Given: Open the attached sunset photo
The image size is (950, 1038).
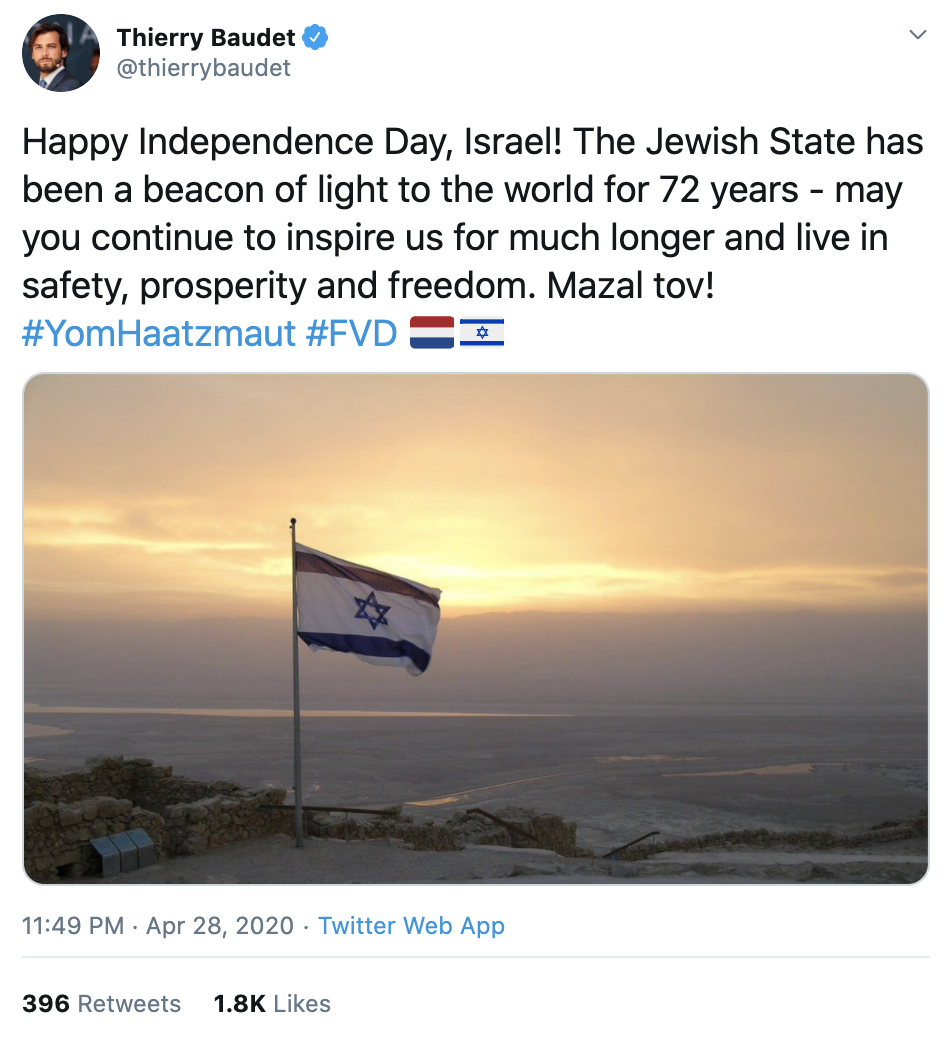Looking at the screenshot, I should [476, 629].
